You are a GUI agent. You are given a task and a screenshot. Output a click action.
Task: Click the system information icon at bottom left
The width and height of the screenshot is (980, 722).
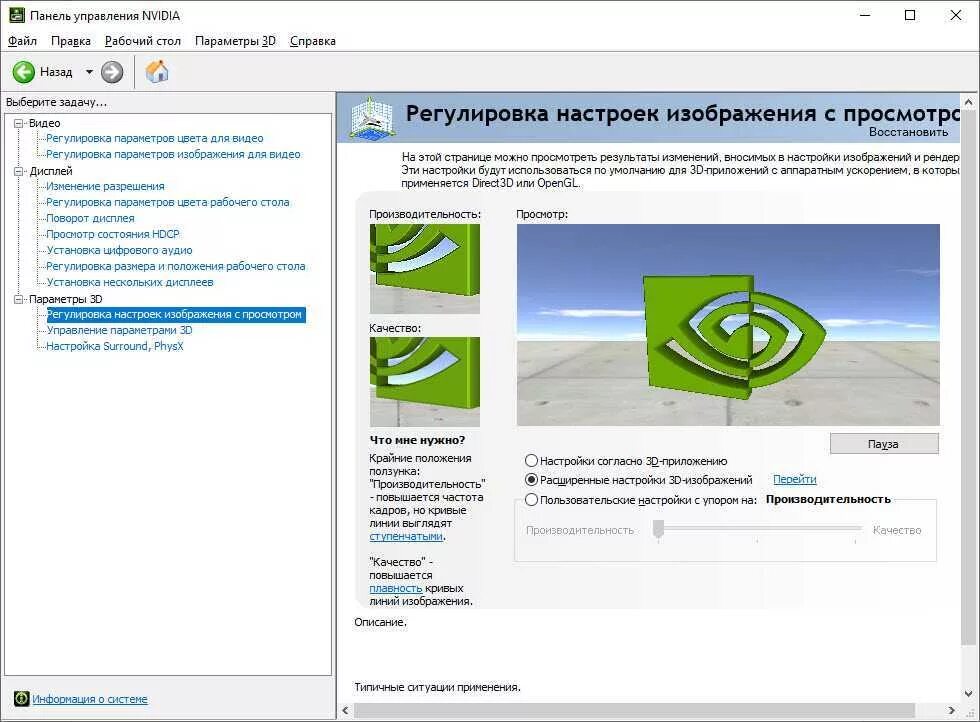21,698
